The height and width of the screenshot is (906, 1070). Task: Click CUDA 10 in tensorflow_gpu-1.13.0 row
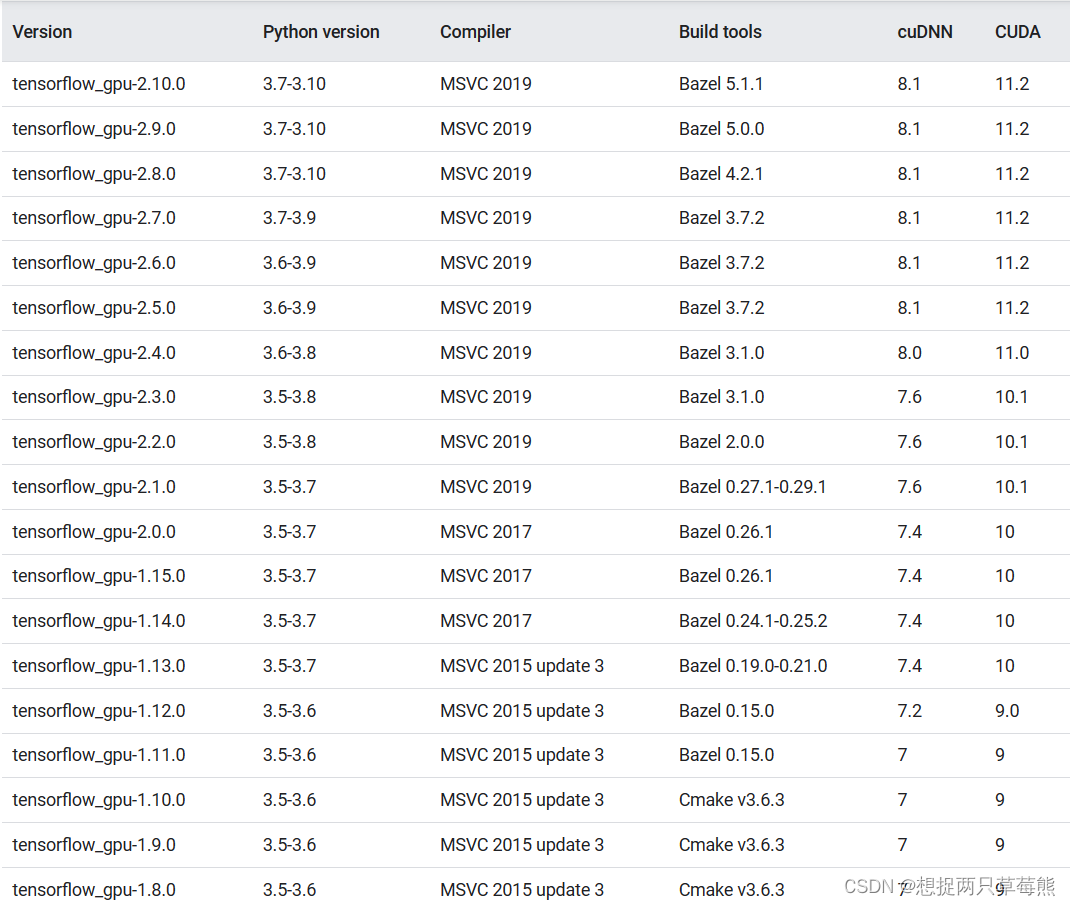tap(1004, 667)
